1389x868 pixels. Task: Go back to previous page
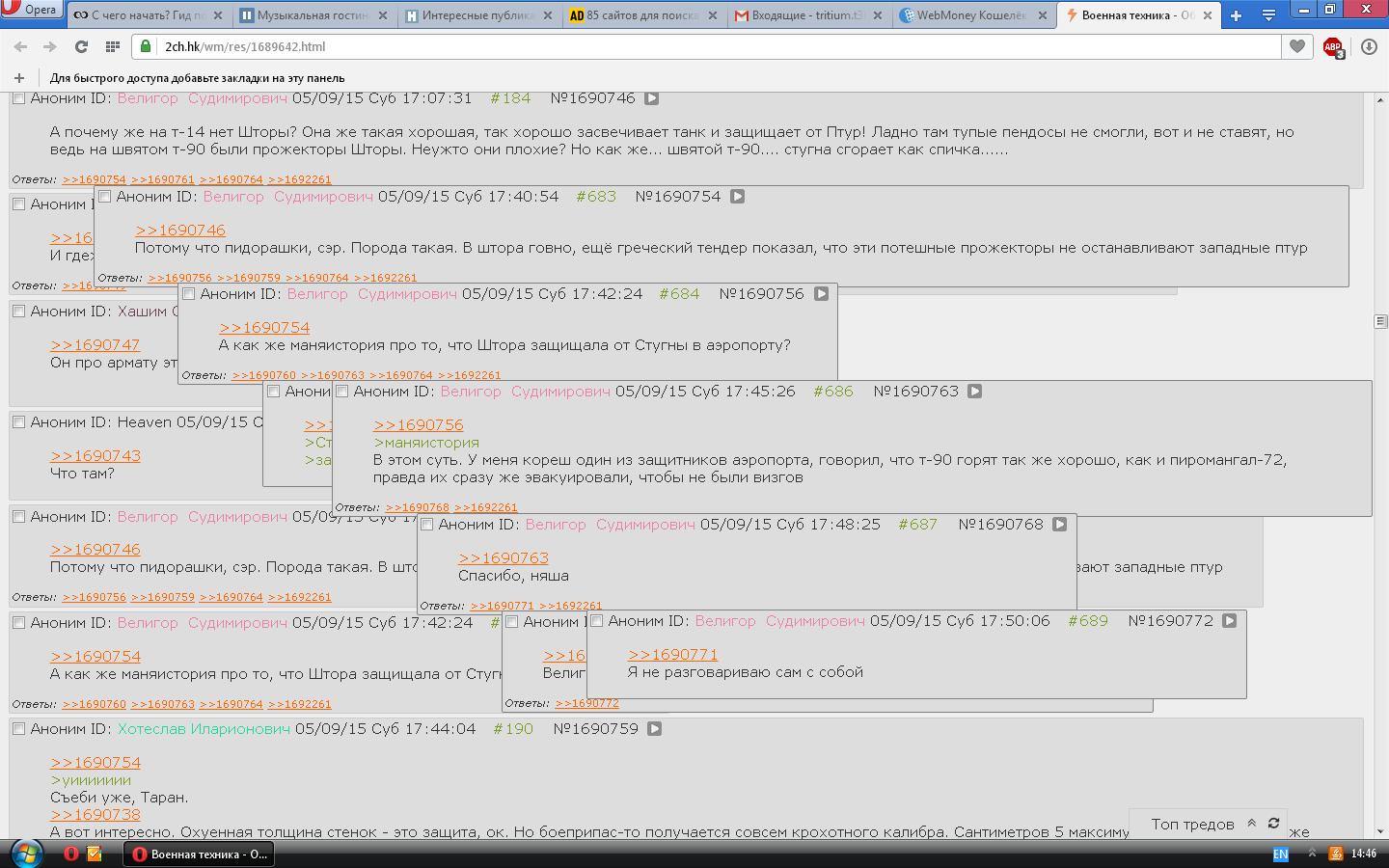20,46
